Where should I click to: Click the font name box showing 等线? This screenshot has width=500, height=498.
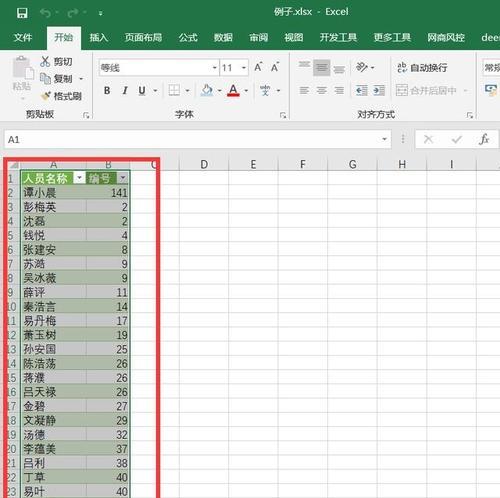(x=155, y=68)
